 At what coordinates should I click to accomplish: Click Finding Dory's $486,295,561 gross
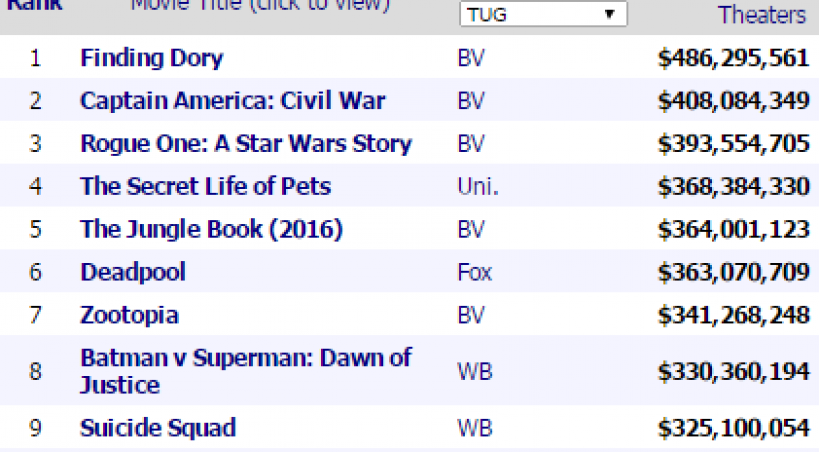(x=733, y=58)
